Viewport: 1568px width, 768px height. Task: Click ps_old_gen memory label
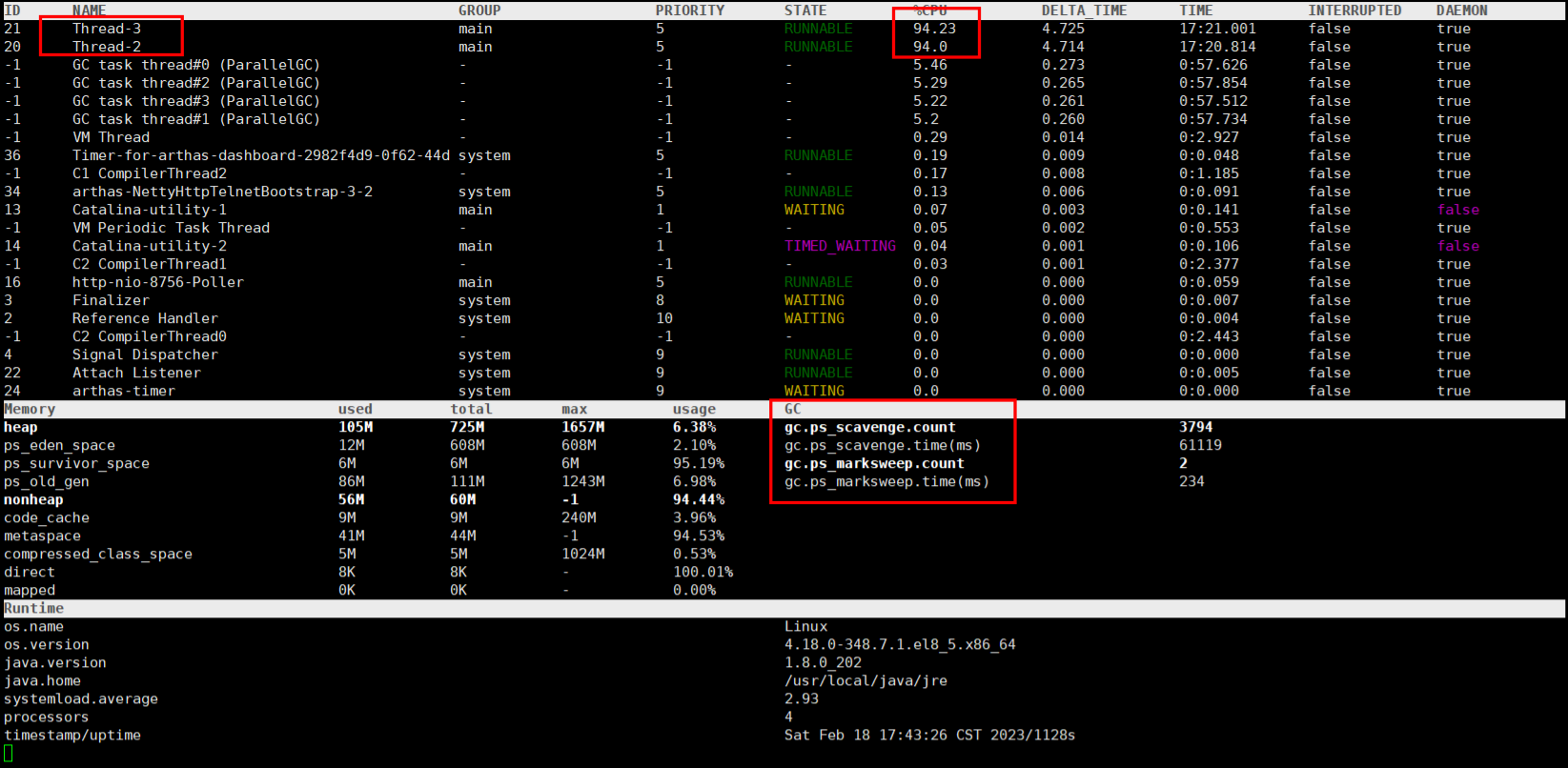[47, 481]
